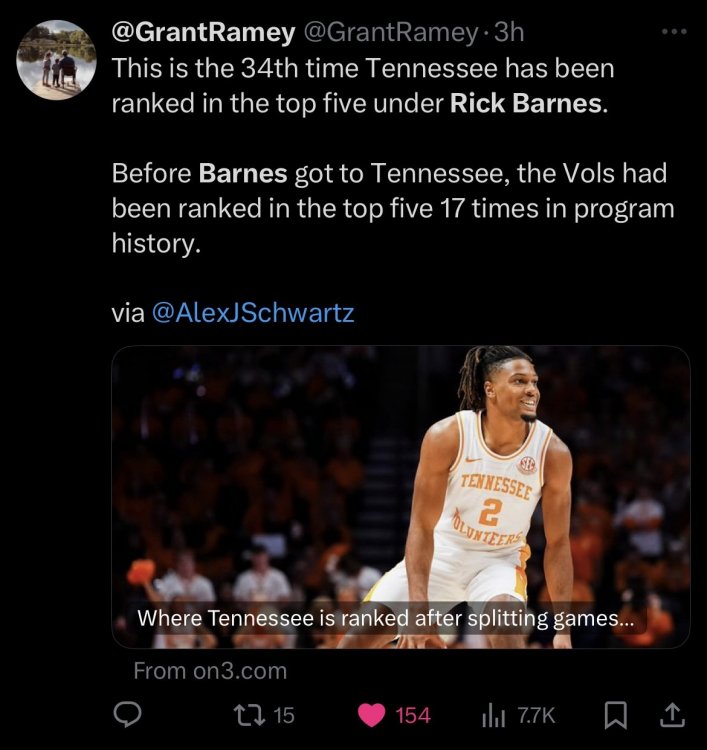This screenshot has width=707, height=750.
Task: Visit the @AlexJSchwartz mention
Action: coord(251,313)
